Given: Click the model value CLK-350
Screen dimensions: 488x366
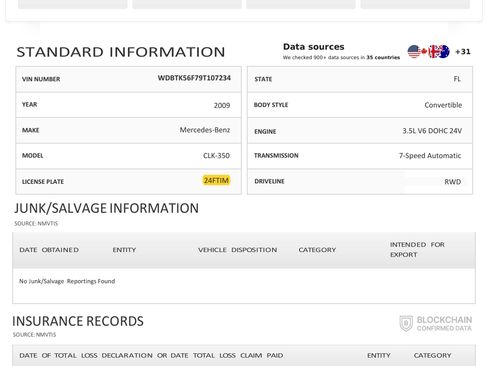Looking at the screenshot, I should [x=216, y=156].
